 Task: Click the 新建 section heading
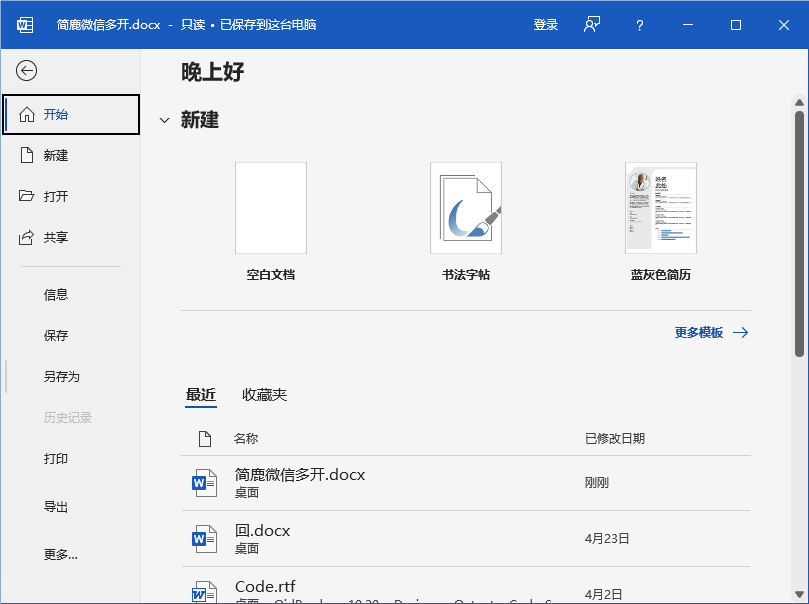200,120
